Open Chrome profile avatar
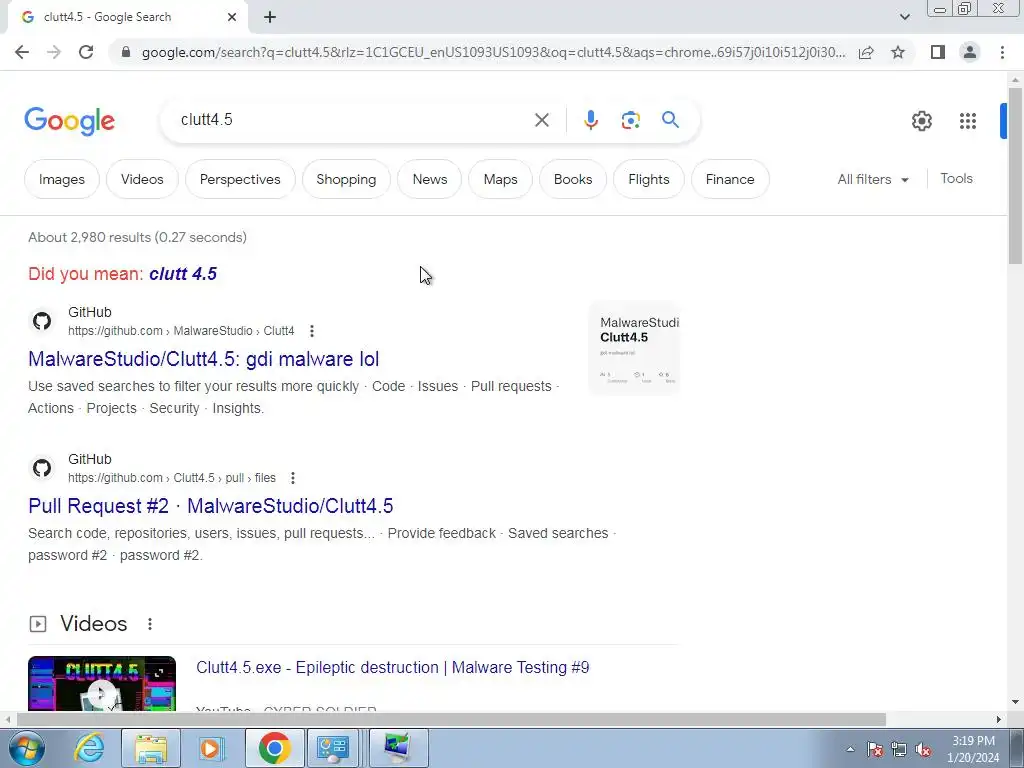 pyautogui.click(x=970, y=52)
